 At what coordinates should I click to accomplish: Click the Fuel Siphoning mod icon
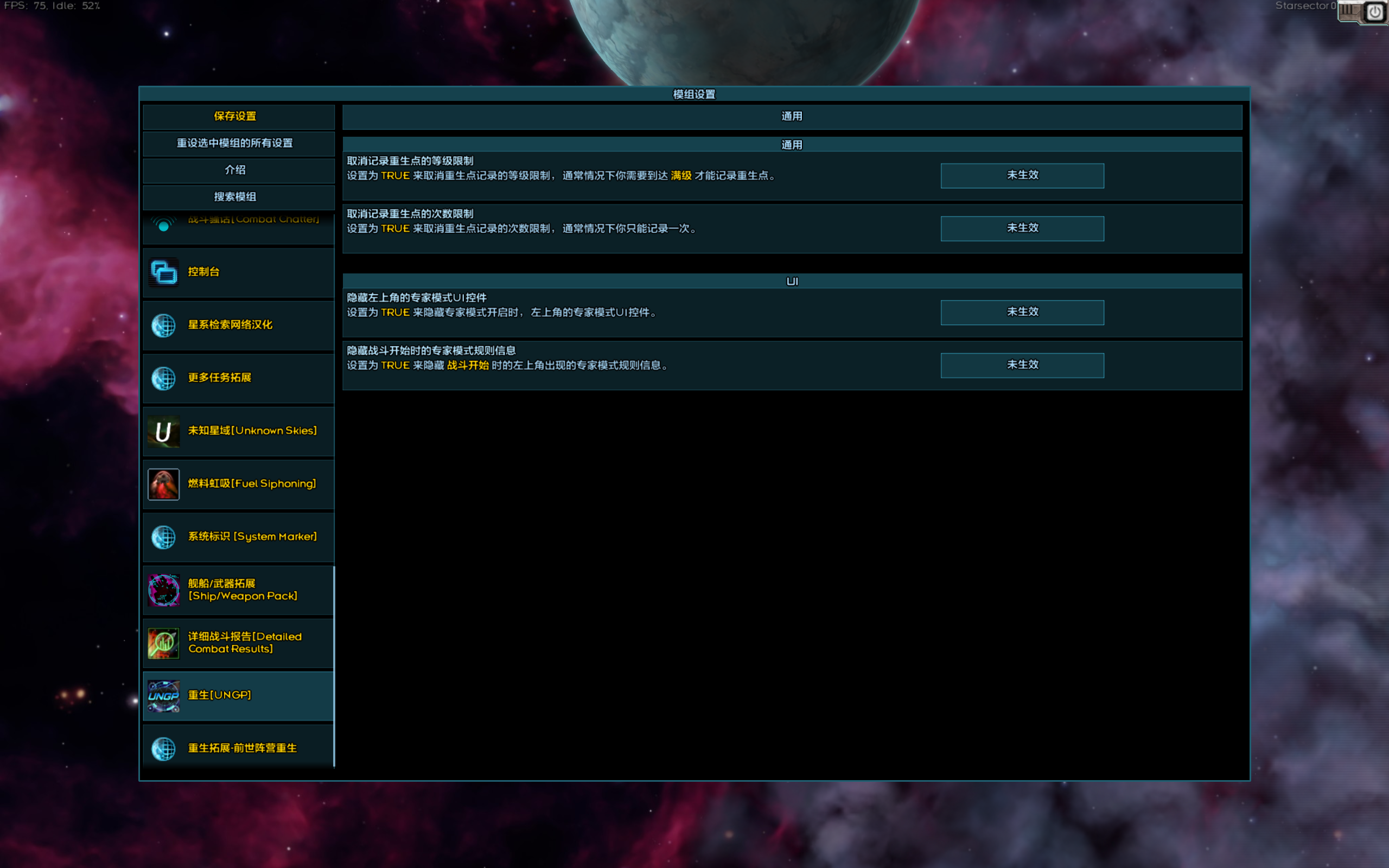point(163,484)
